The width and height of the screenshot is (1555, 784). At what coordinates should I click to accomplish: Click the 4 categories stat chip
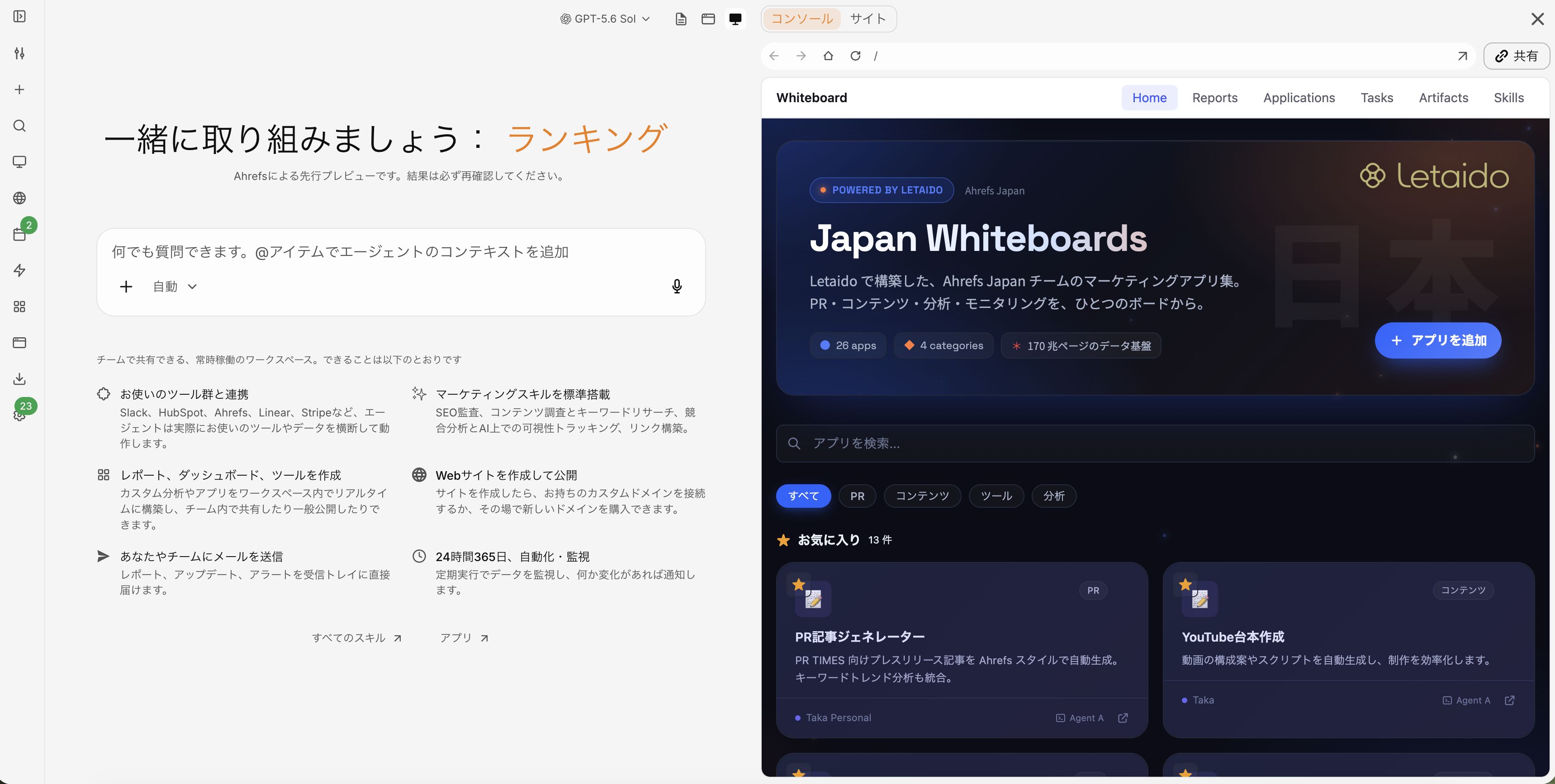943,345
